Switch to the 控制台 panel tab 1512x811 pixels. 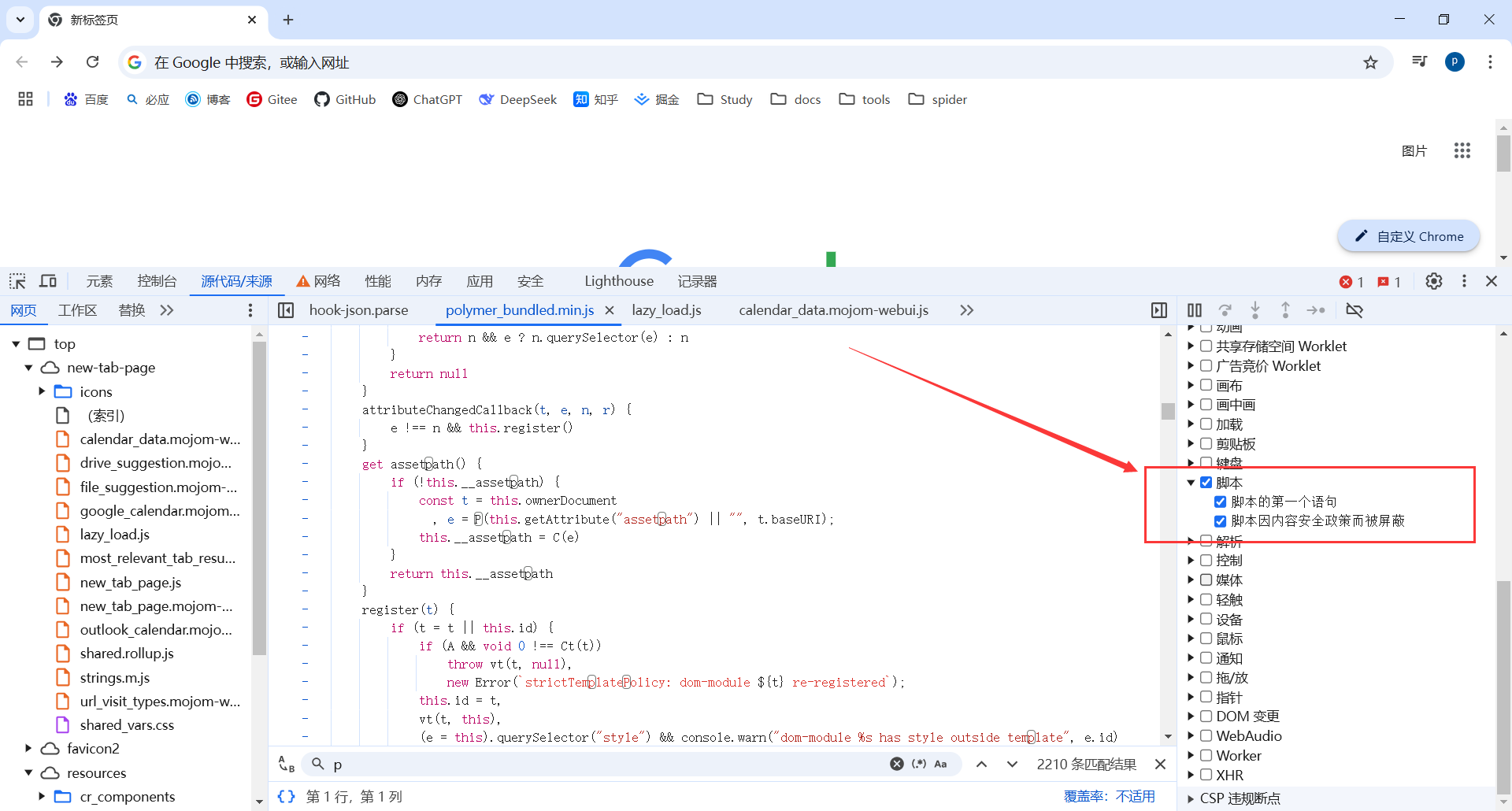click(157, 281)
